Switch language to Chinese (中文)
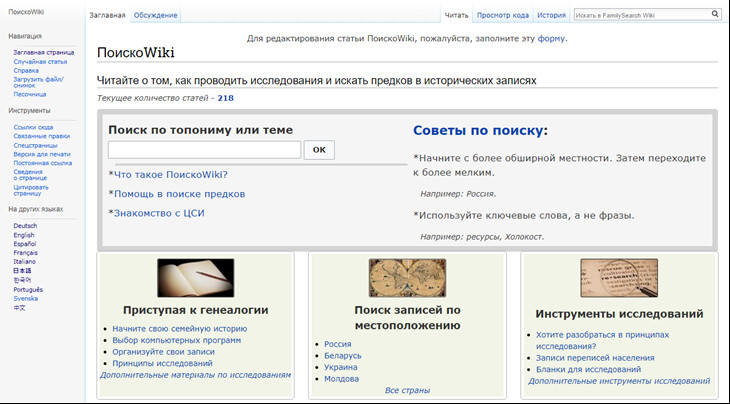730x404 pixels. [x=20, y=308]
